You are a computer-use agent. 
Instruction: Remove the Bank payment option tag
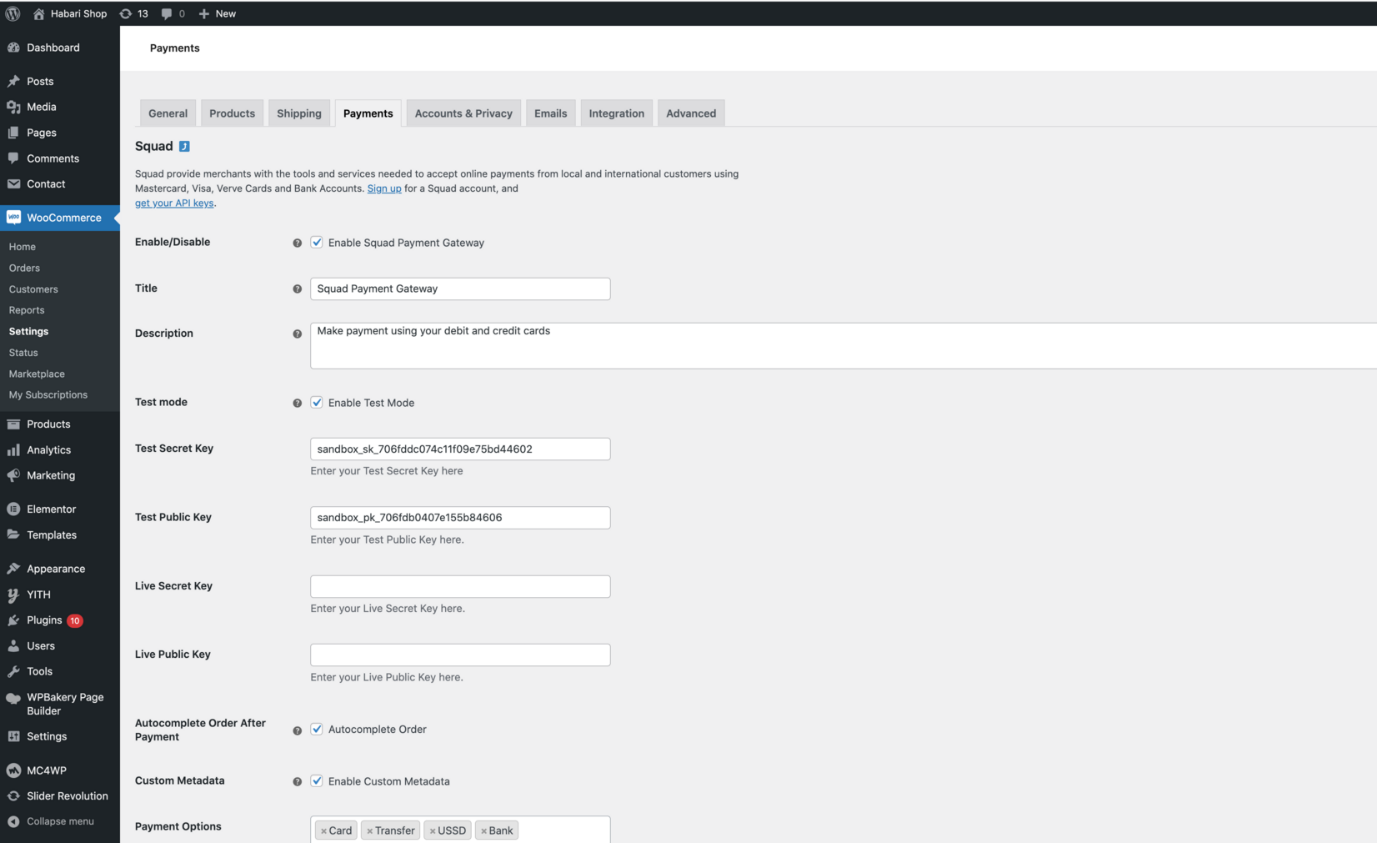[x=484, y=831]
